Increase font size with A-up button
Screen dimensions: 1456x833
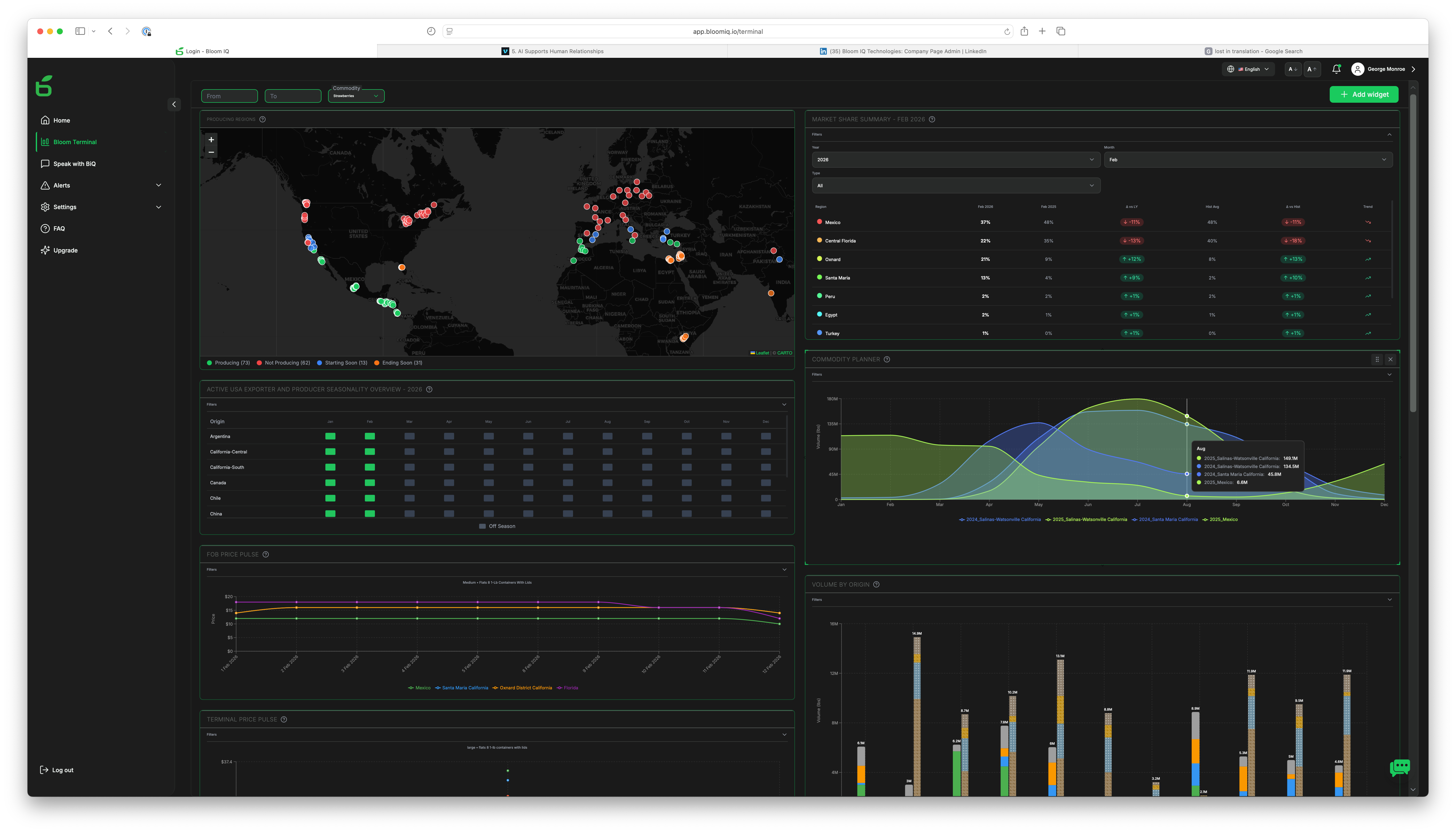[1312, 69]
